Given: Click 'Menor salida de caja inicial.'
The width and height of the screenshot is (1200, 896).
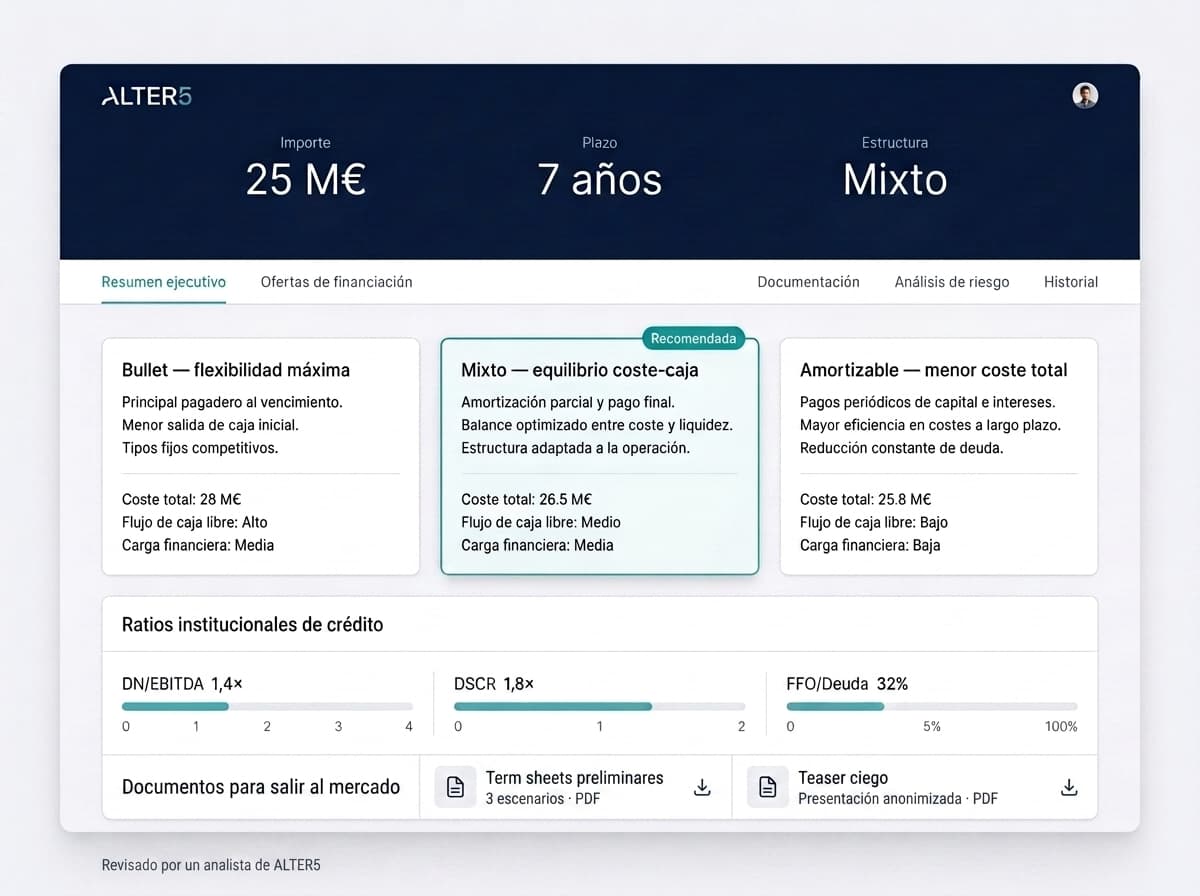Looking at the screenshot, I should tap(210, 425).
